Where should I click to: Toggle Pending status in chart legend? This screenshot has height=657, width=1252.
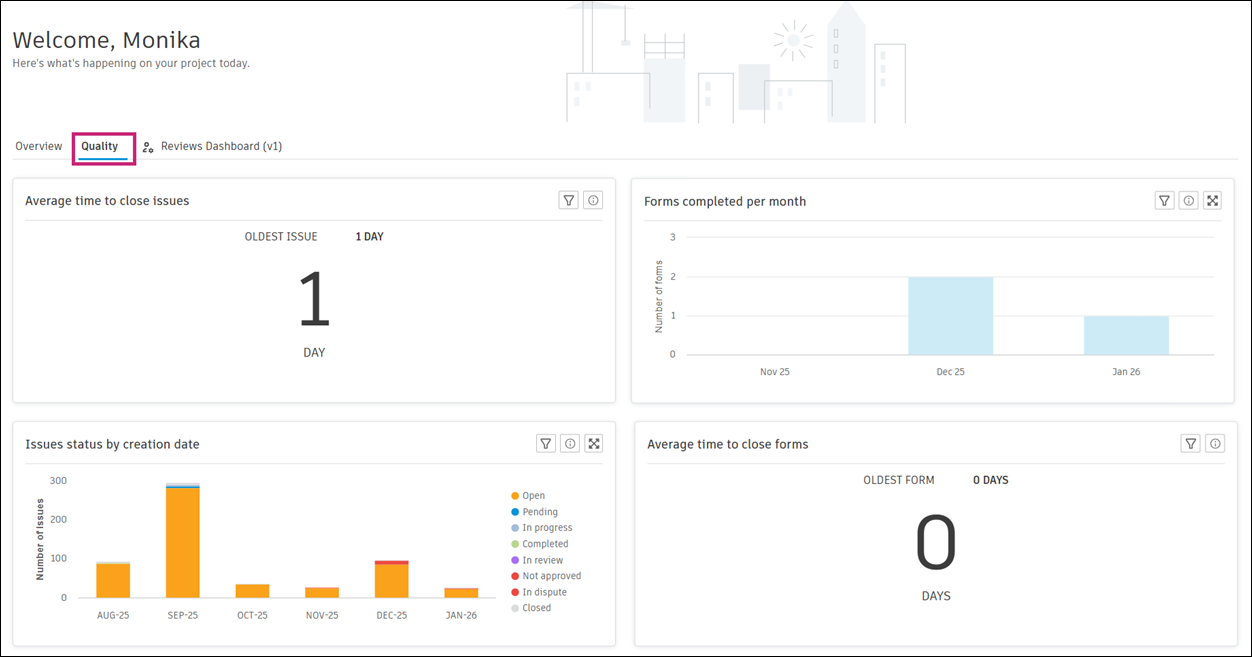(x=534, y=512)
